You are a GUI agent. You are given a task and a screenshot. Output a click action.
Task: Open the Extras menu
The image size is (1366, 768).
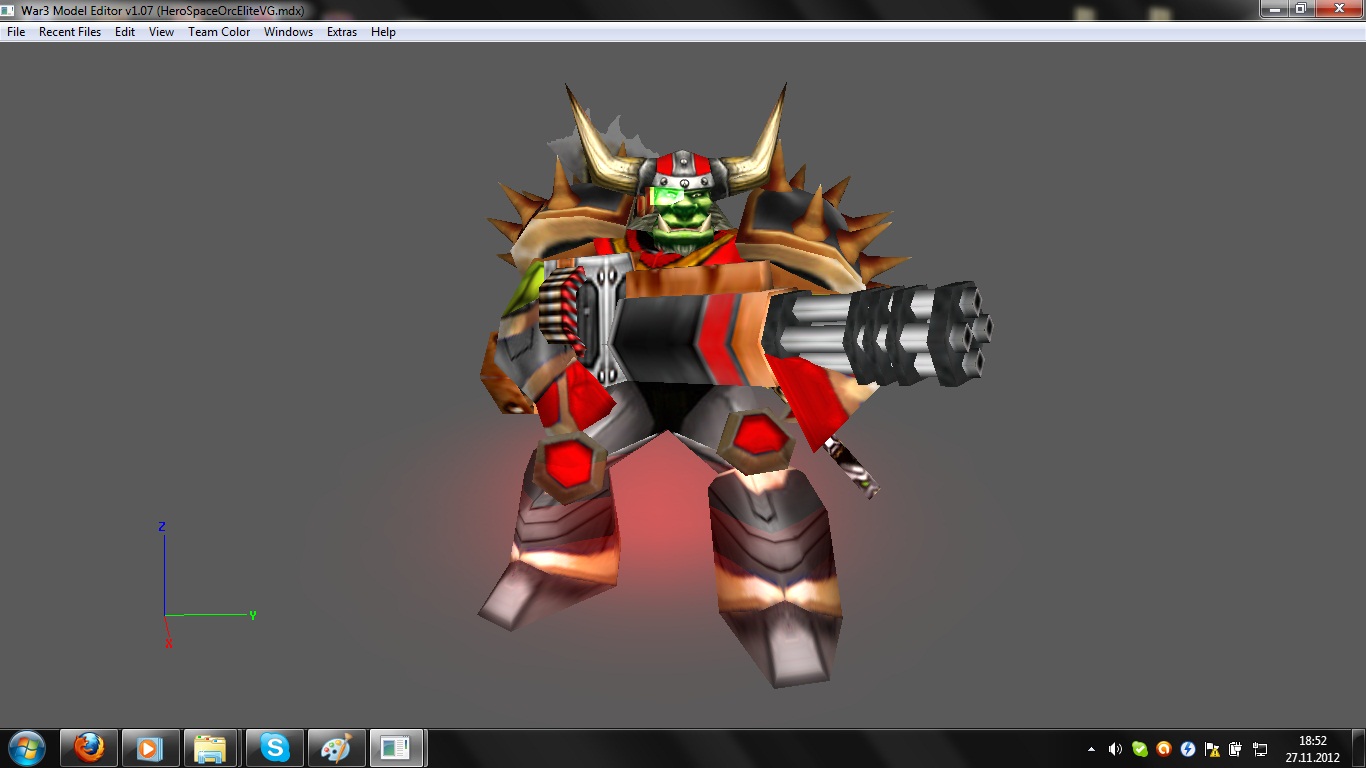click(342, 32)
